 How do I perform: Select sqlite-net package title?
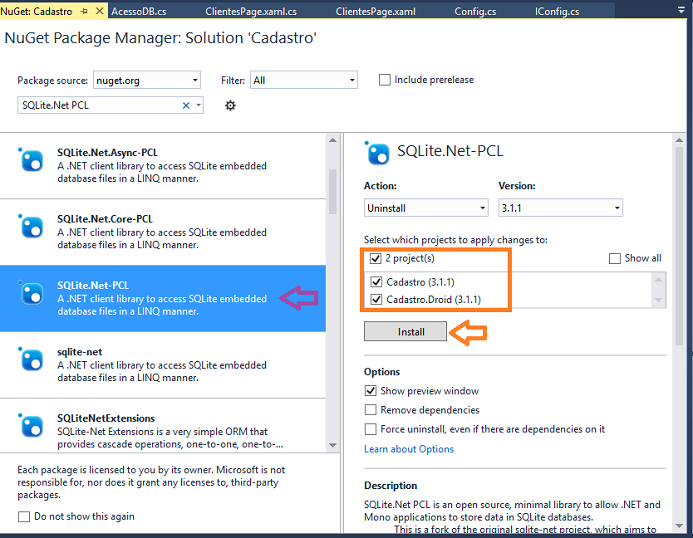(x=80, y=352)
